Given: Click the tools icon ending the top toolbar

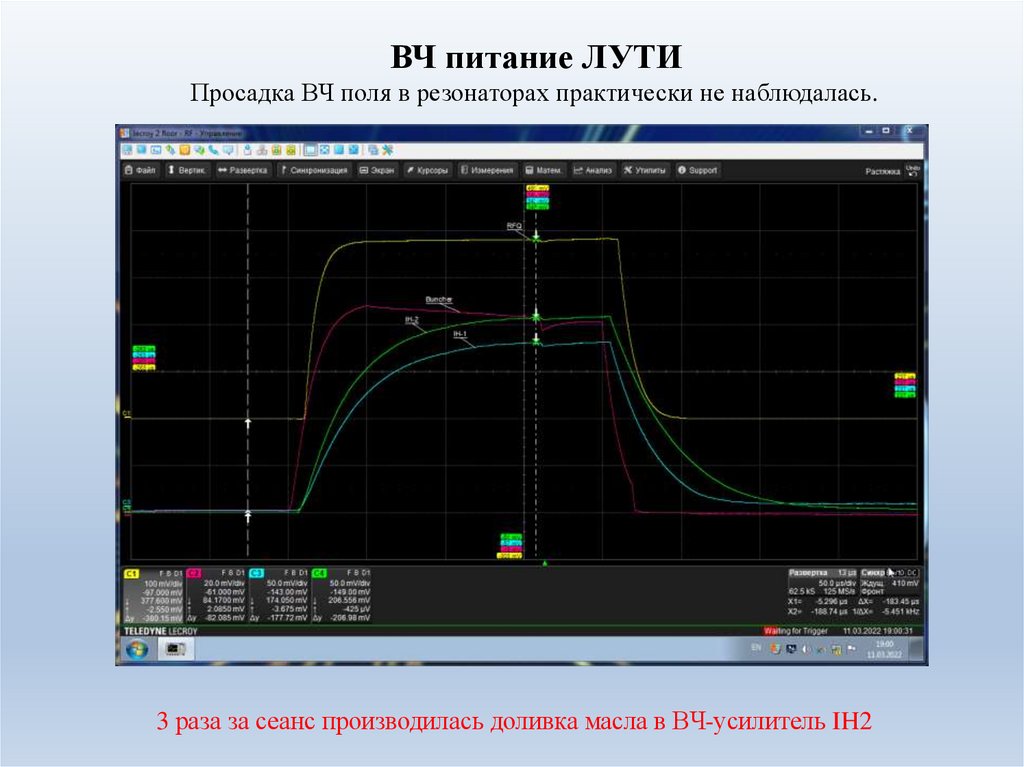Looking at the screenshot, I should tap(388, 150).
